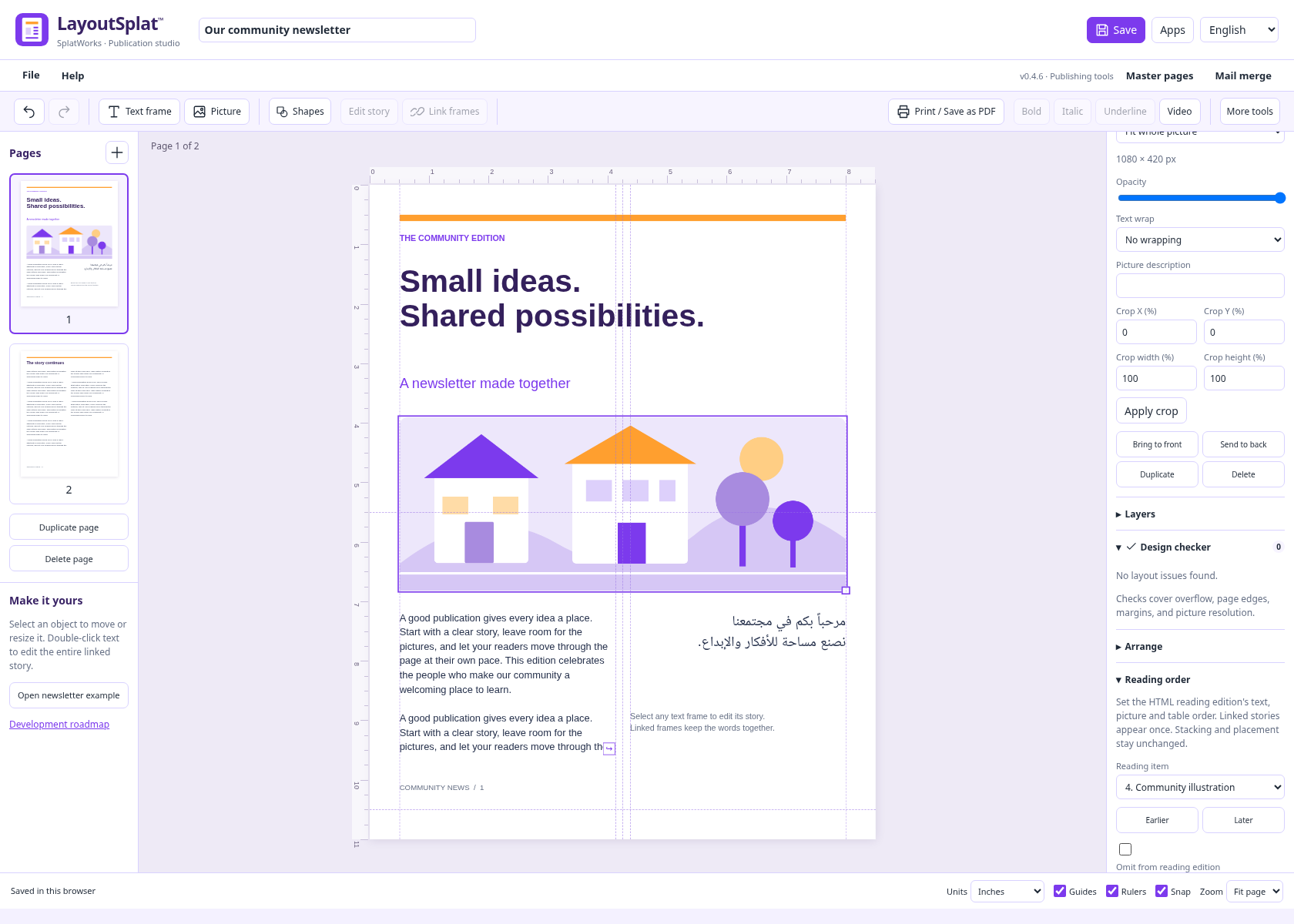The width and height of the screenshot is (1294, 924).
Task: Click the Link frames tool
Action: [444, 112]
